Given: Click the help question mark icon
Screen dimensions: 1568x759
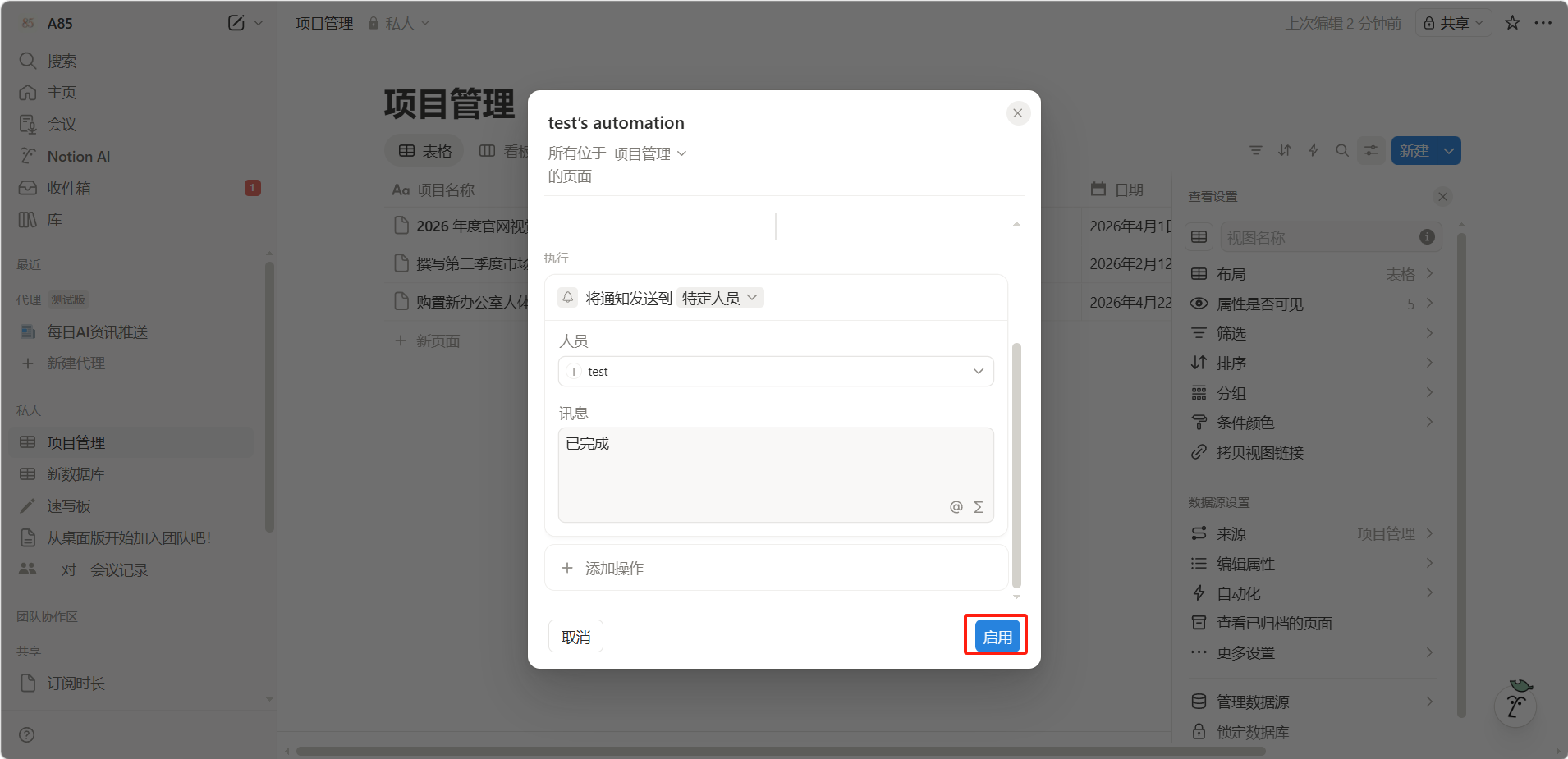Looking at the screenshot, I should tap(26, 734).
